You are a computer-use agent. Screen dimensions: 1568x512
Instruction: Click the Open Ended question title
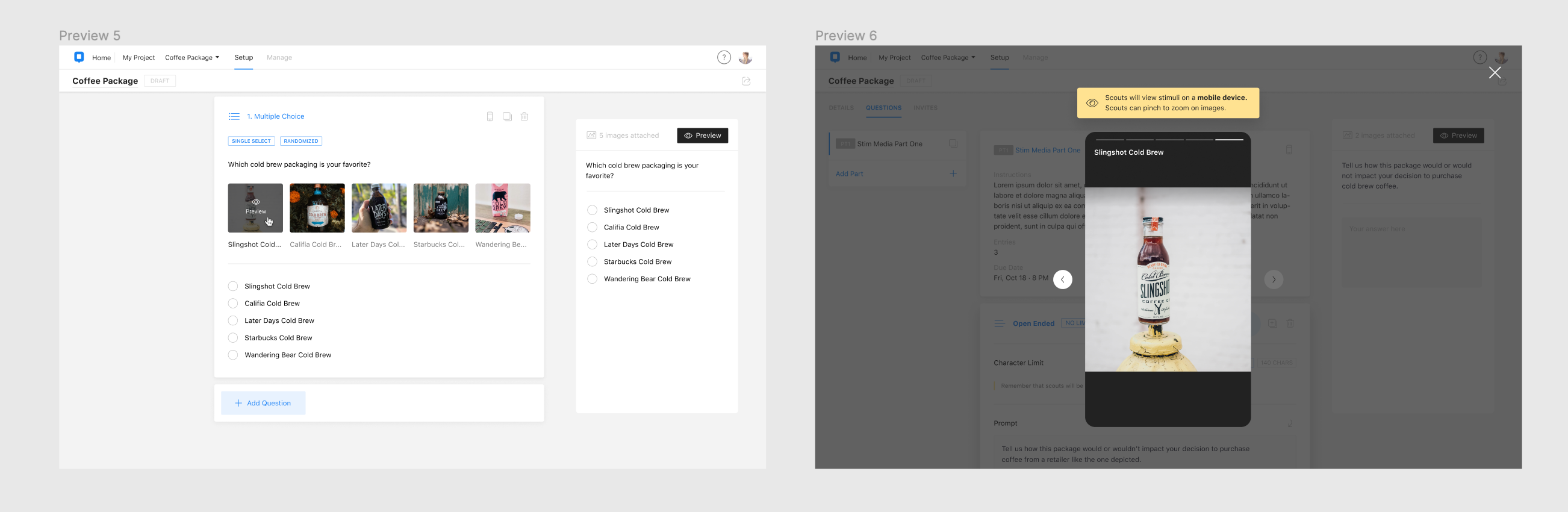point(1033,323)
